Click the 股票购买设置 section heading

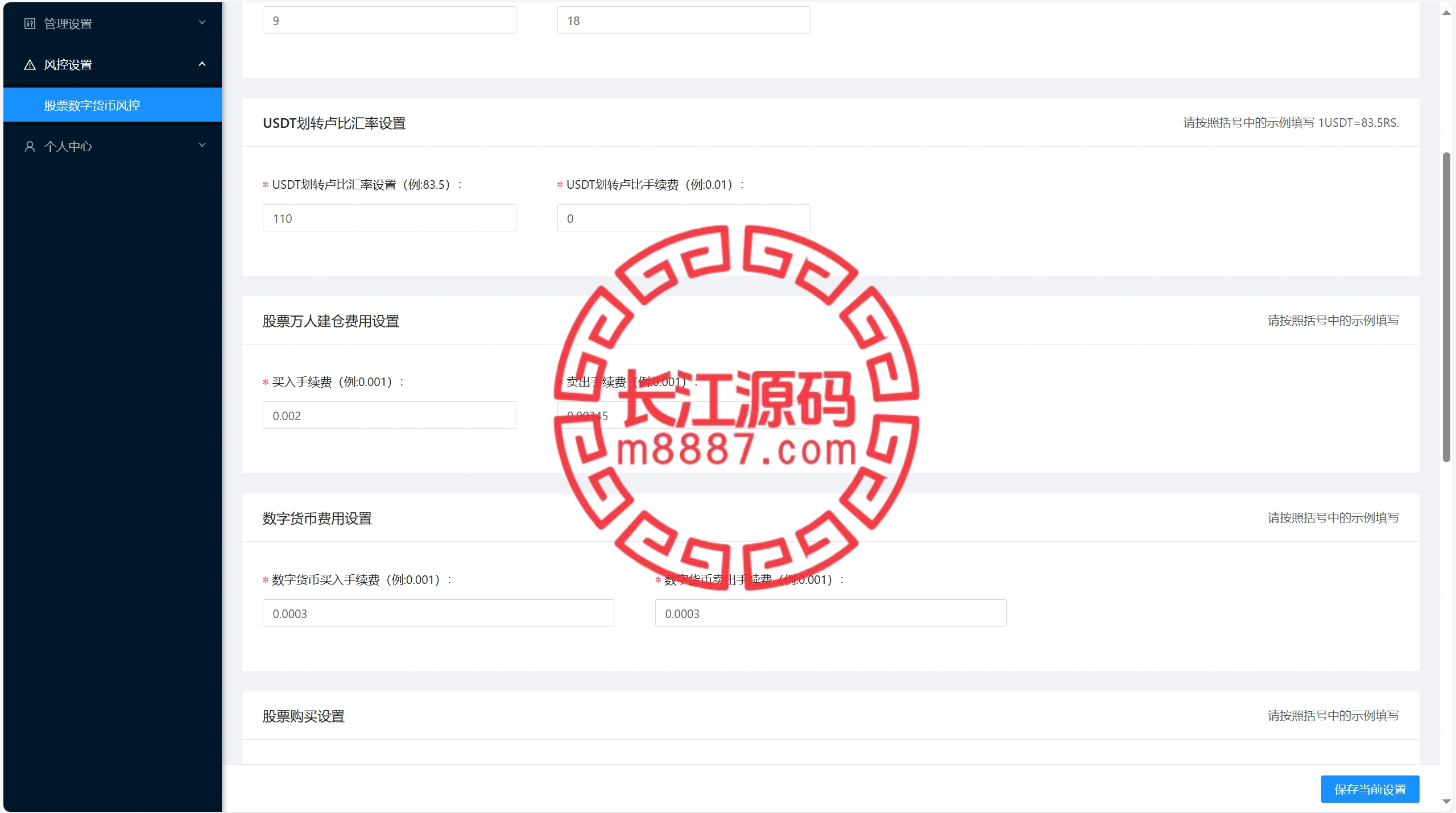(x=303, y=716)
